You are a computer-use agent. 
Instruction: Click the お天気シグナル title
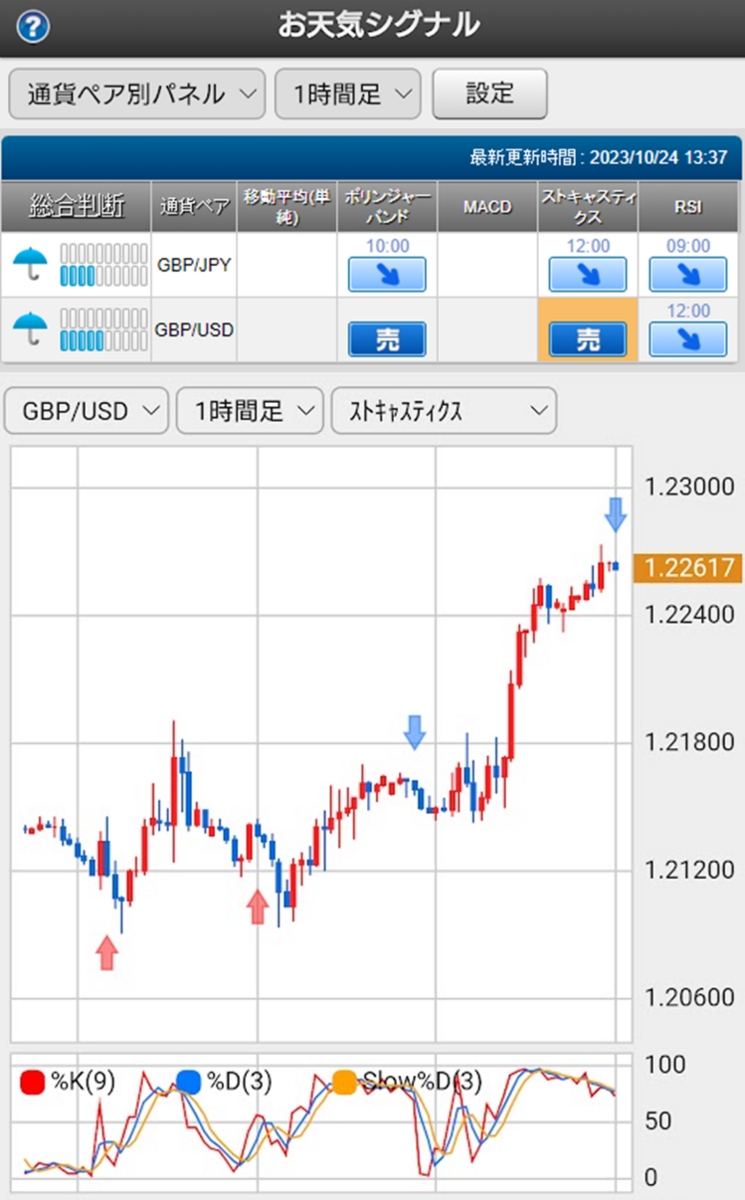[x=378, y=26]
